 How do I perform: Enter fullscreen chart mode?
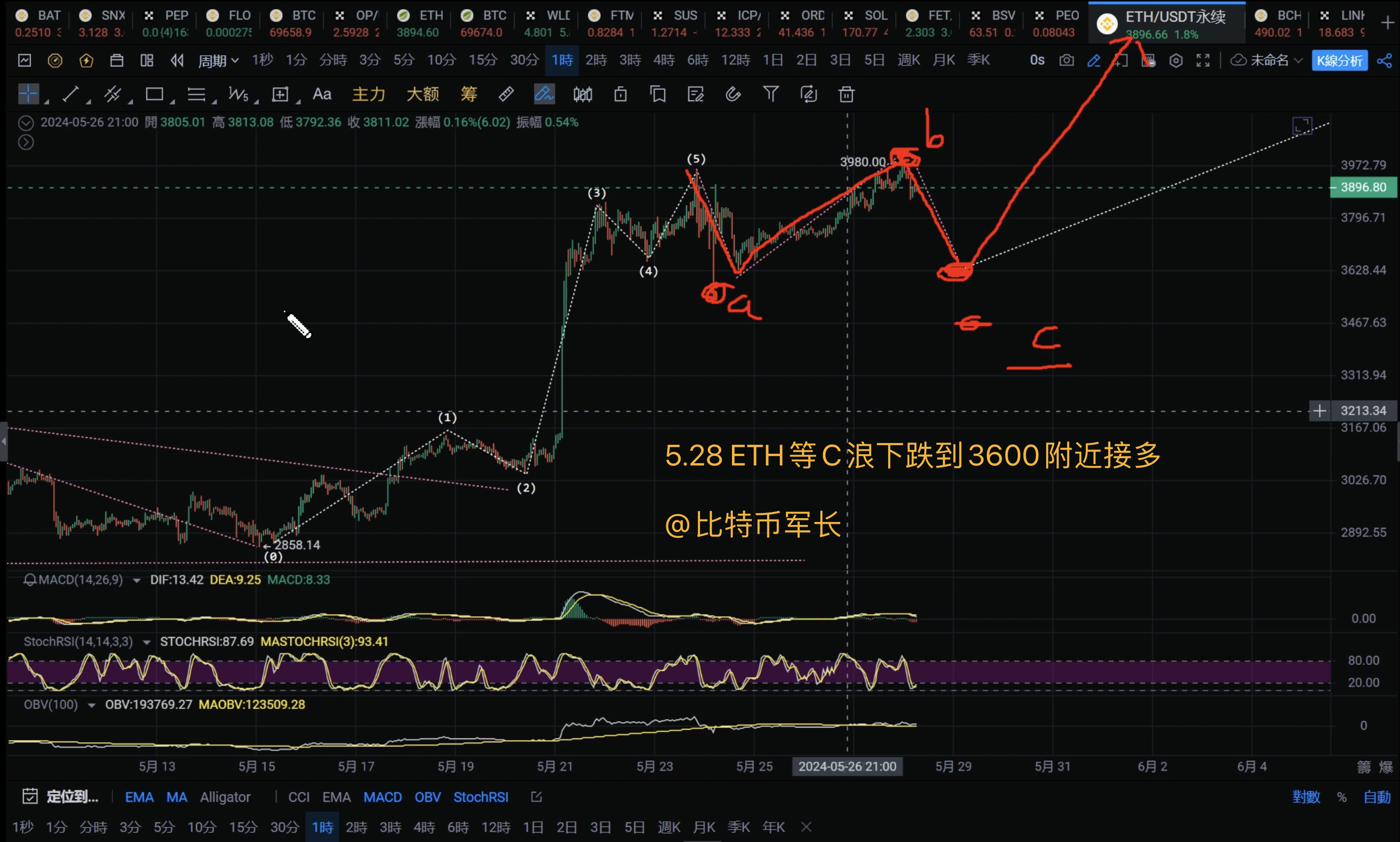pyautogui.click(x=1203, y=60)
